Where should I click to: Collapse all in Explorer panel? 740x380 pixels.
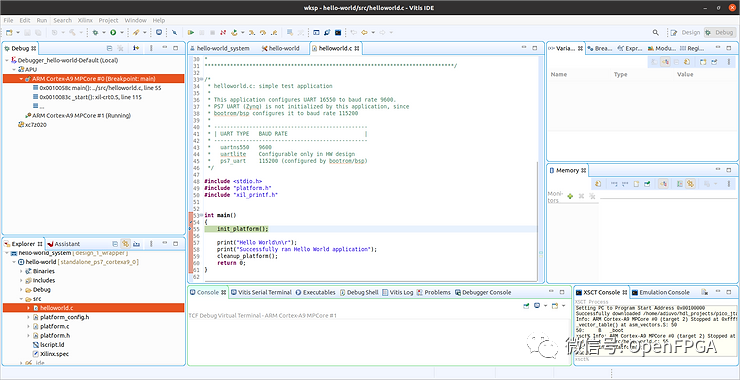(115, 244)
